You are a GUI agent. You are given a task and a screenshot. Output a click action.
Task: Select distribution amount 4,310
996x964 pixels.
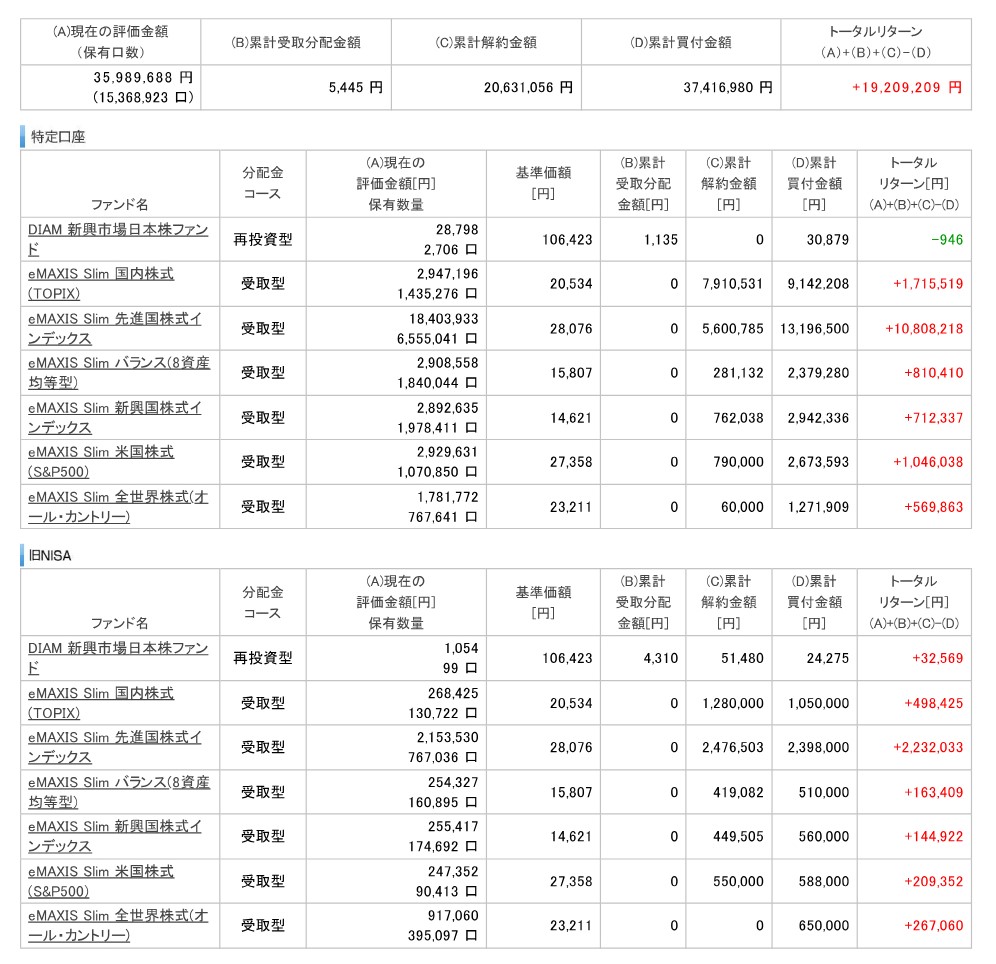click(661, 658)
